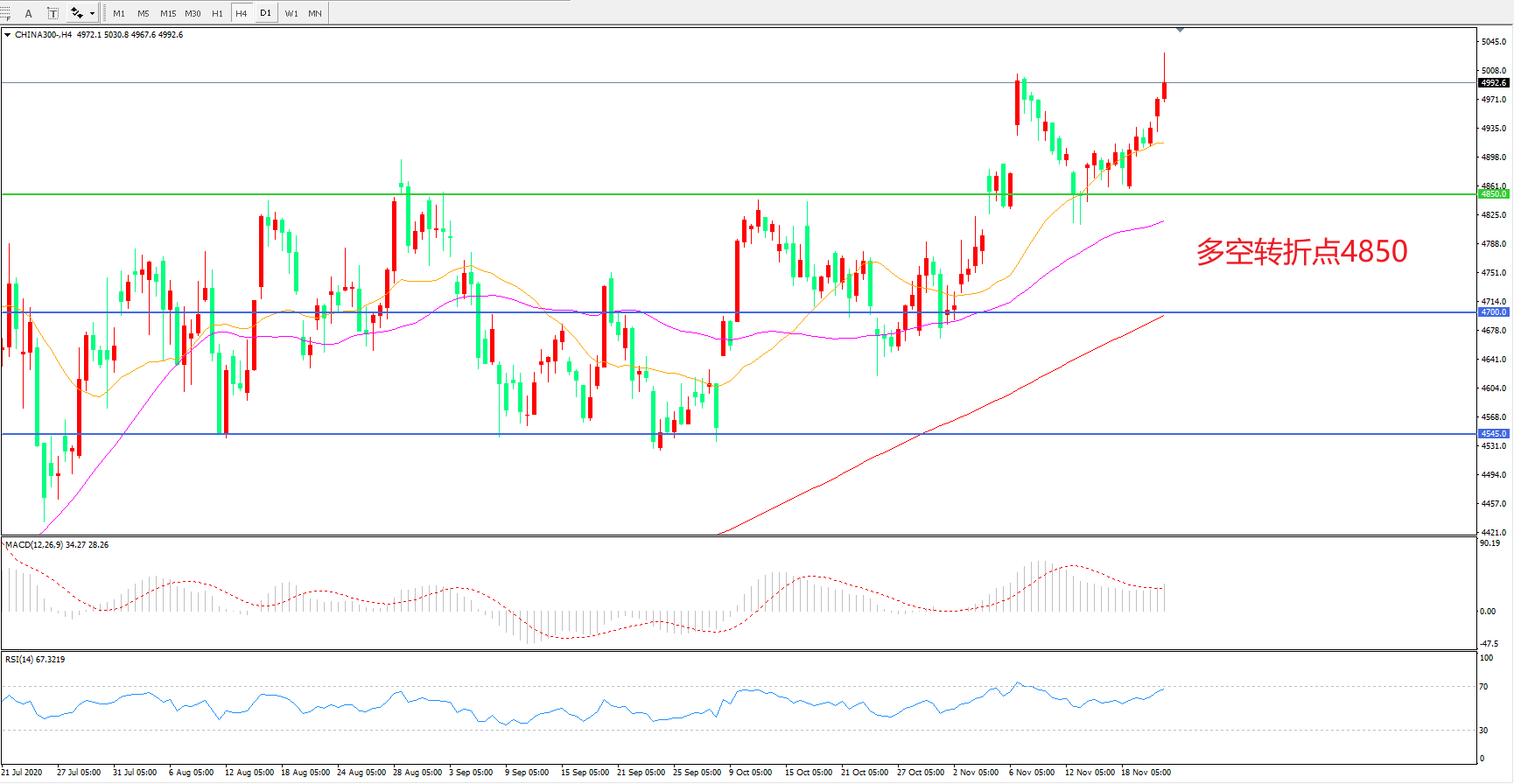Switch to M1 timeframe
Screen dimensions: 1514x784
[119, 13]
